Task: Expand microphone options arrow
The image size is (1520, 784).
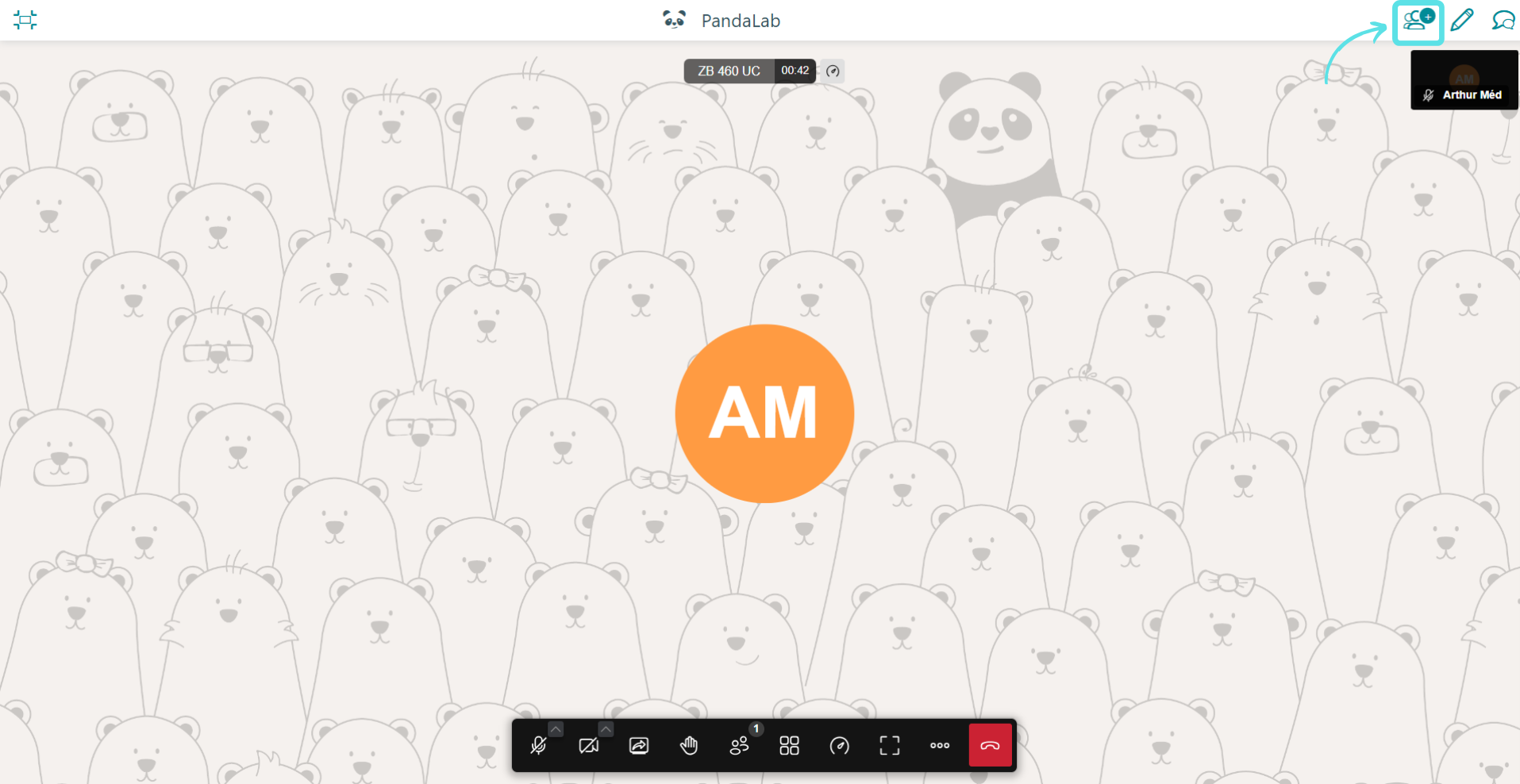Action: coord(556,729)
